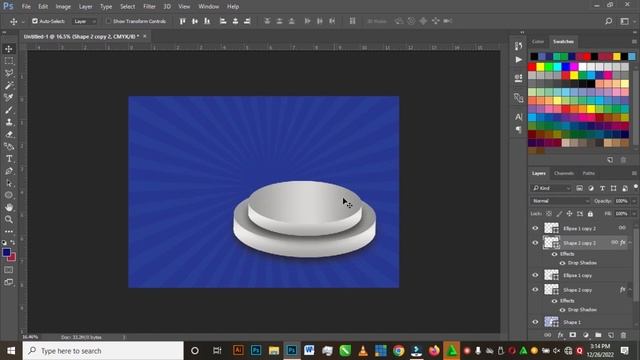
Task: Select the Rectangular Marquee tool
Action: click(x=9, y=61)
